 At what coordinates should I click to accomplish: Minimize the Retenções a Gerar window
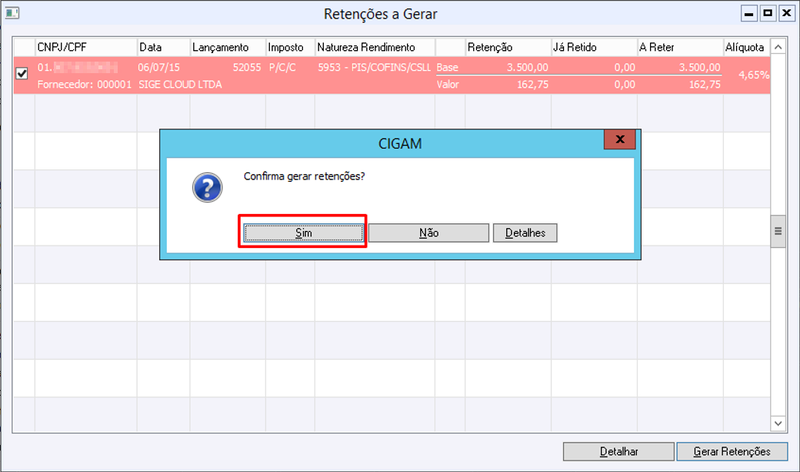(749, 14)
